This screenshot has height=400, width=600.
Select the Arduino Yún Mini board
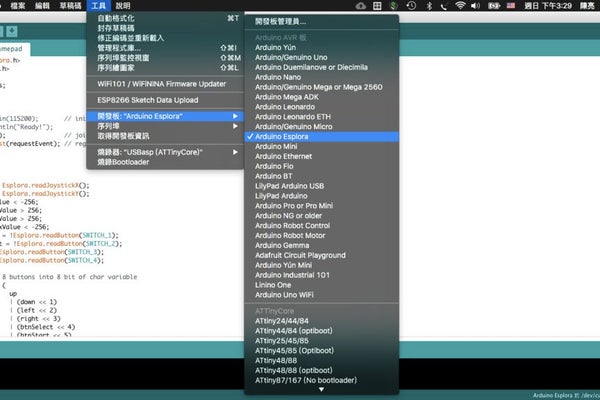[321, 265]
